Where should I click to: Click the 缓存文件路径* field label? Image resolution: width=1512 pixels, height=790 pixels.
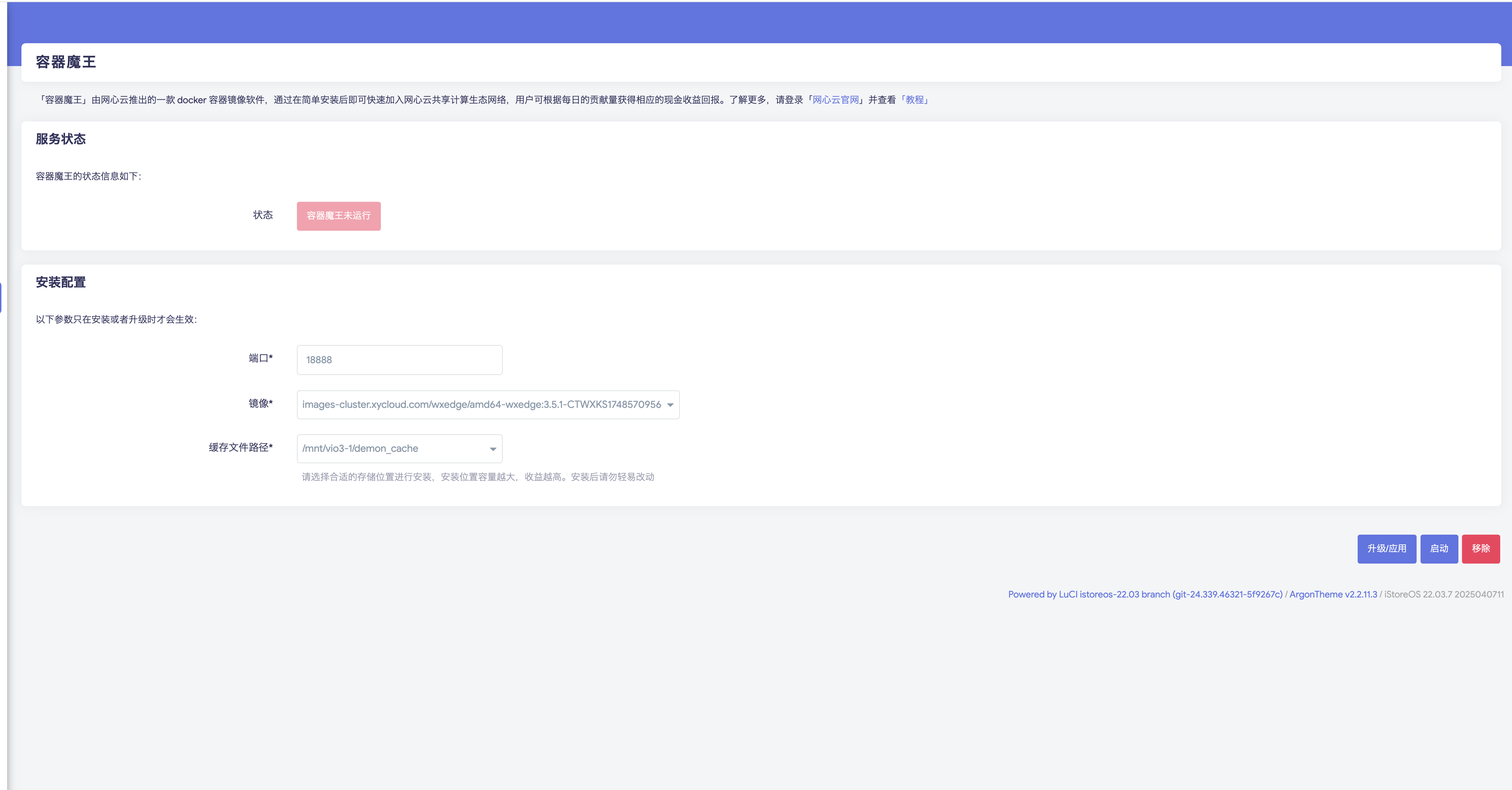[241, 448]
